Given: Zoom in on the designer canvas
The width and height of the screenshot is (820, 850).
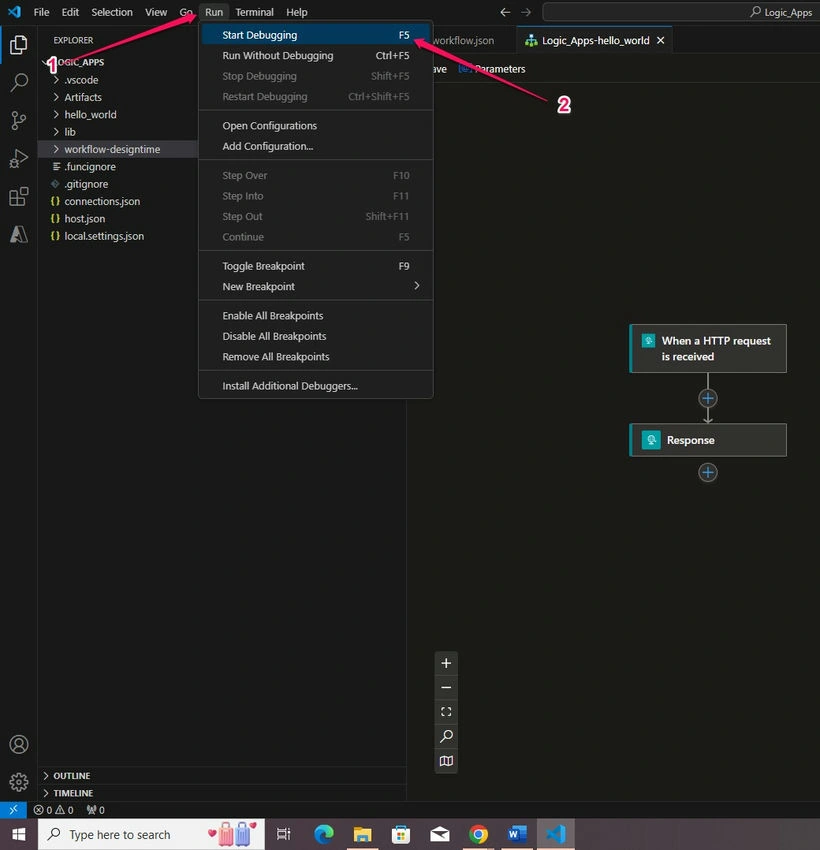Looking at the screenshot, I should point(446,664).
